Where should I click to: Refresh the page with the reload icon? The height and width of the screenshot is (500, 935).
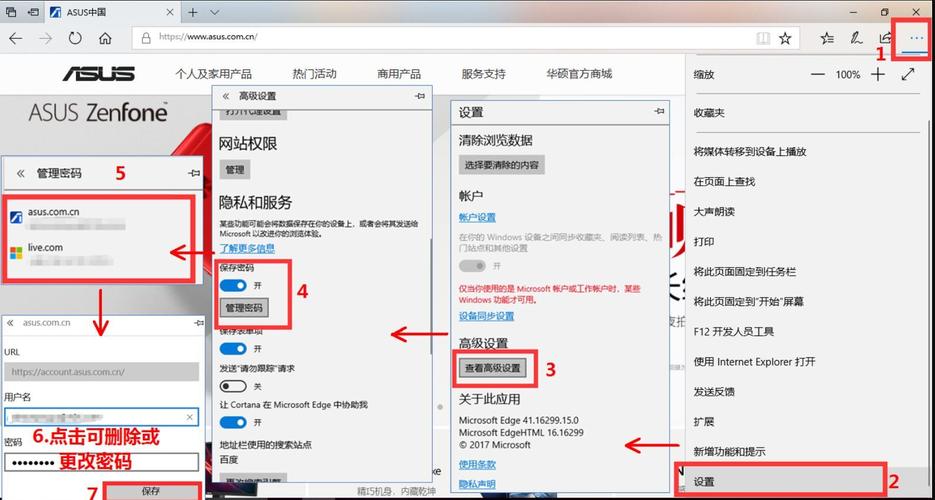click(75, 39)
